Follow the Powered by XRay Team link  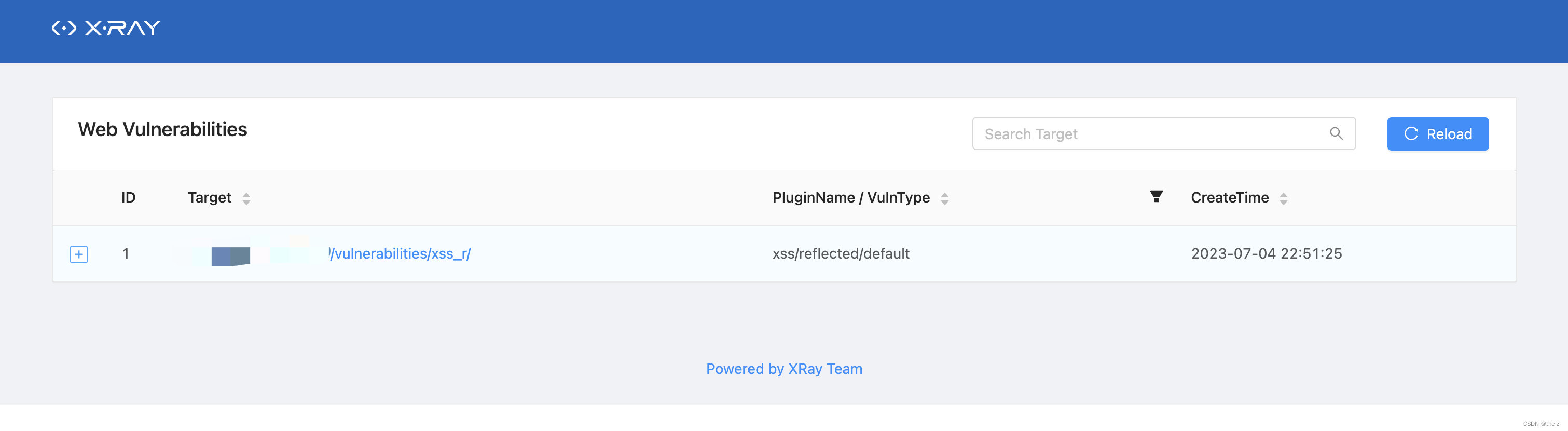coord(784,368)
